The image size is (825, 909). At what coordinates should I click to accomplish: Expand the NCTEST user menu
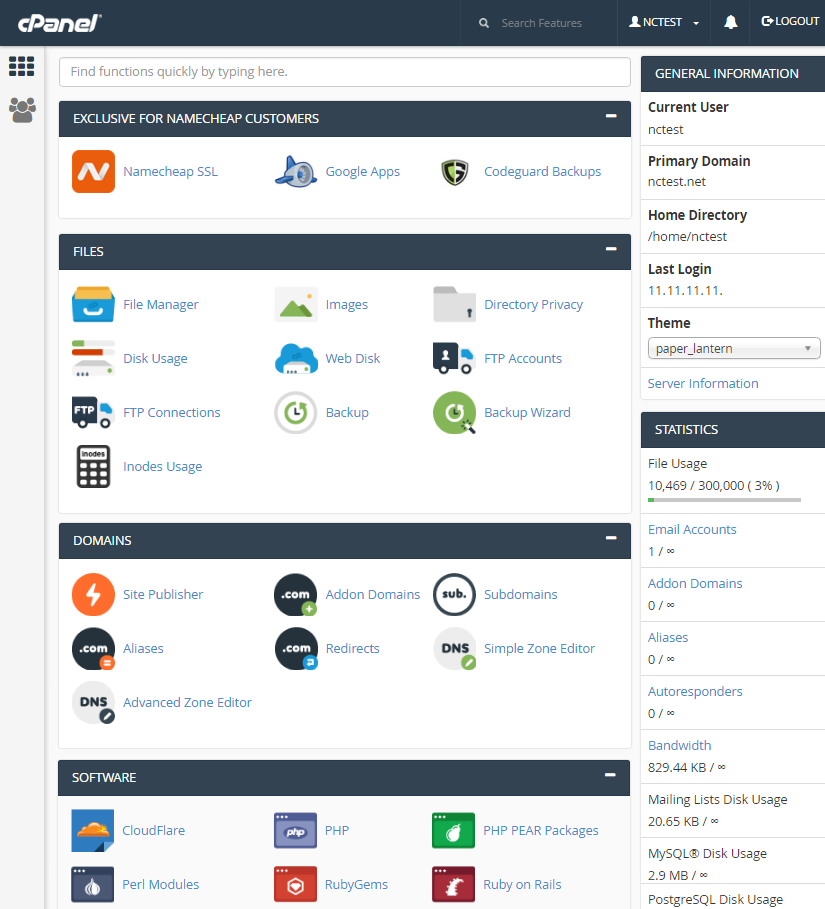(664, 22)
